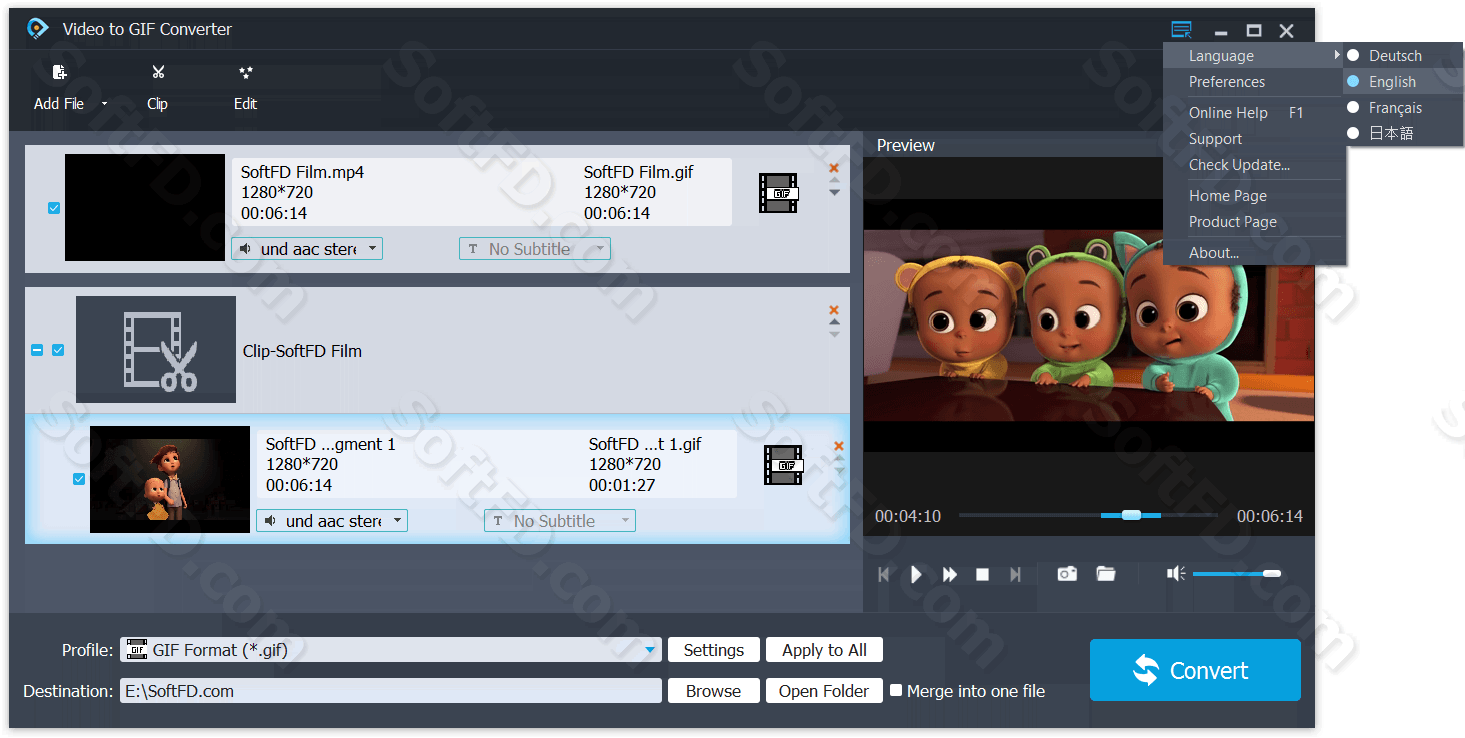This screenshot has width=1465, height=738.
Task: Open the Edit effects tool
Action: coord(245,72)
